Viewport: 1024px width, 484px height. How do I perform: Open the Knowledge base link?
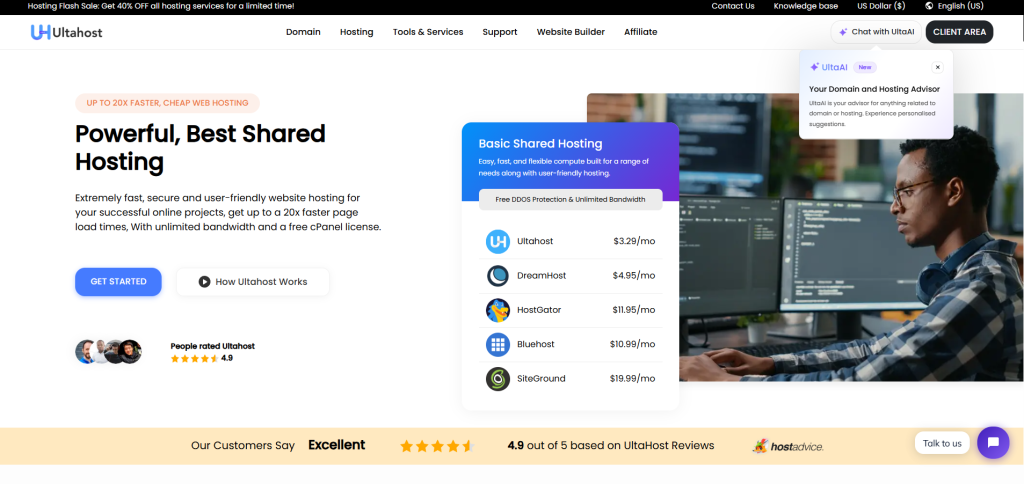(805, 6)
